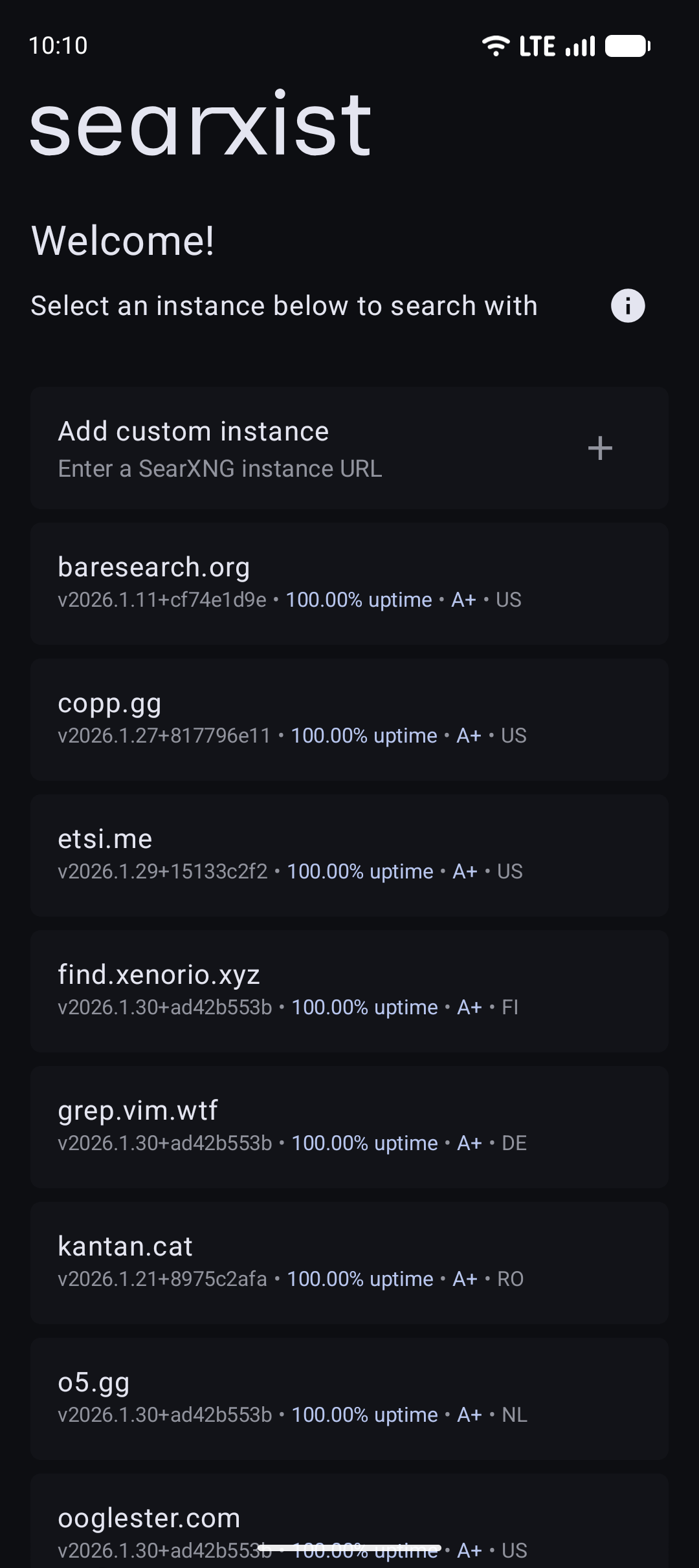Pick the find.xenorio.xyz instance
This screenshot has width=699, height=1568.
click(349, 990)
